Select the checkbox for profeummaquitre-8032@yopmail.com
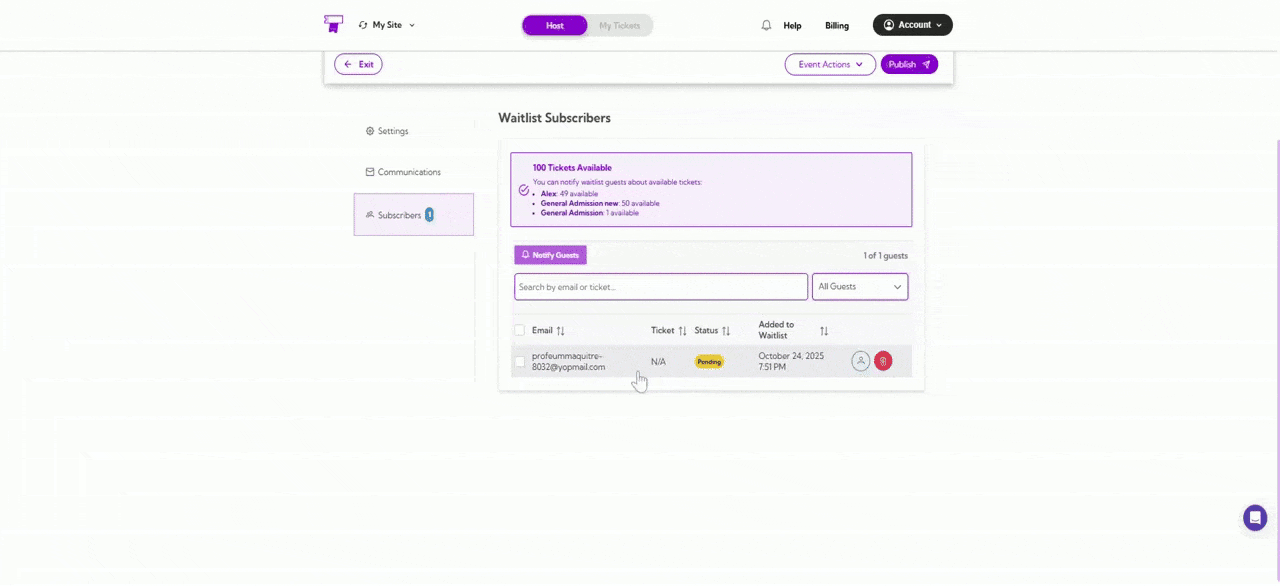The image size is (1280, 586). click(x=520, y=361)
